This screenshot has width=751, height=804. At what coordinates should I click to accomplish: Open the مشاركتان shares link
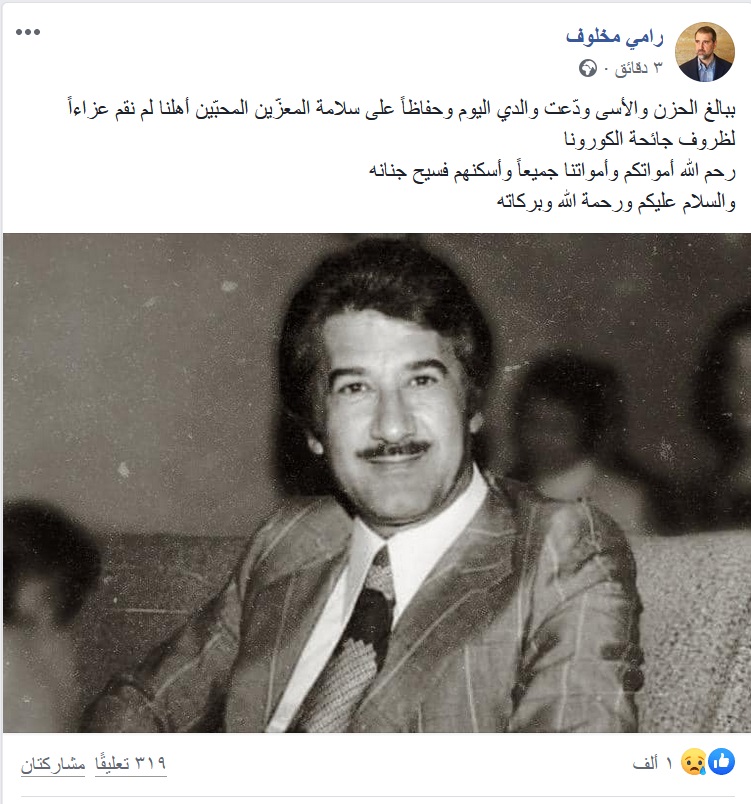point(53,764)
